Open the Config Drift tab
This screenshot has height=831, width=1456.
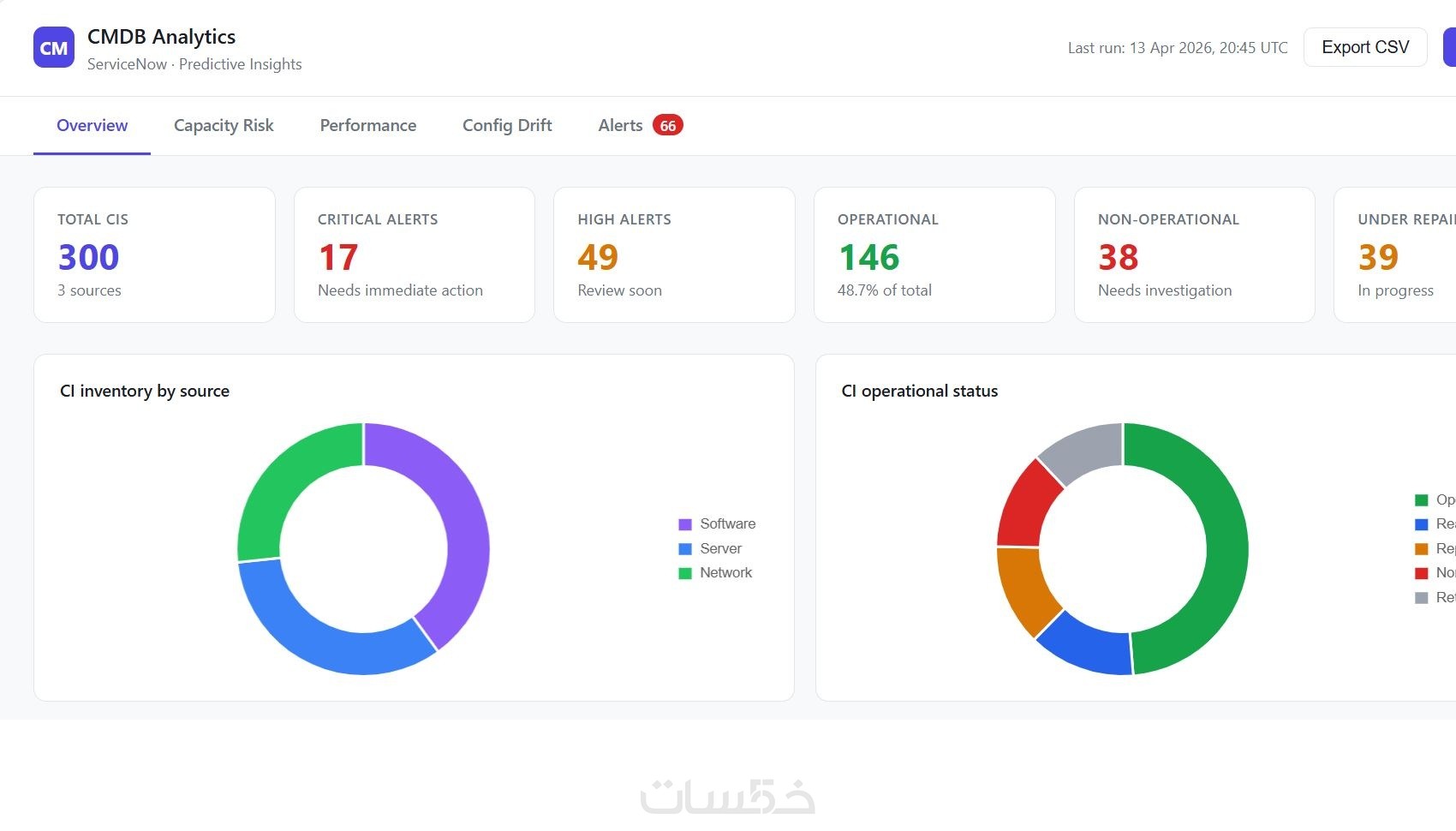(x=507, y=126)
